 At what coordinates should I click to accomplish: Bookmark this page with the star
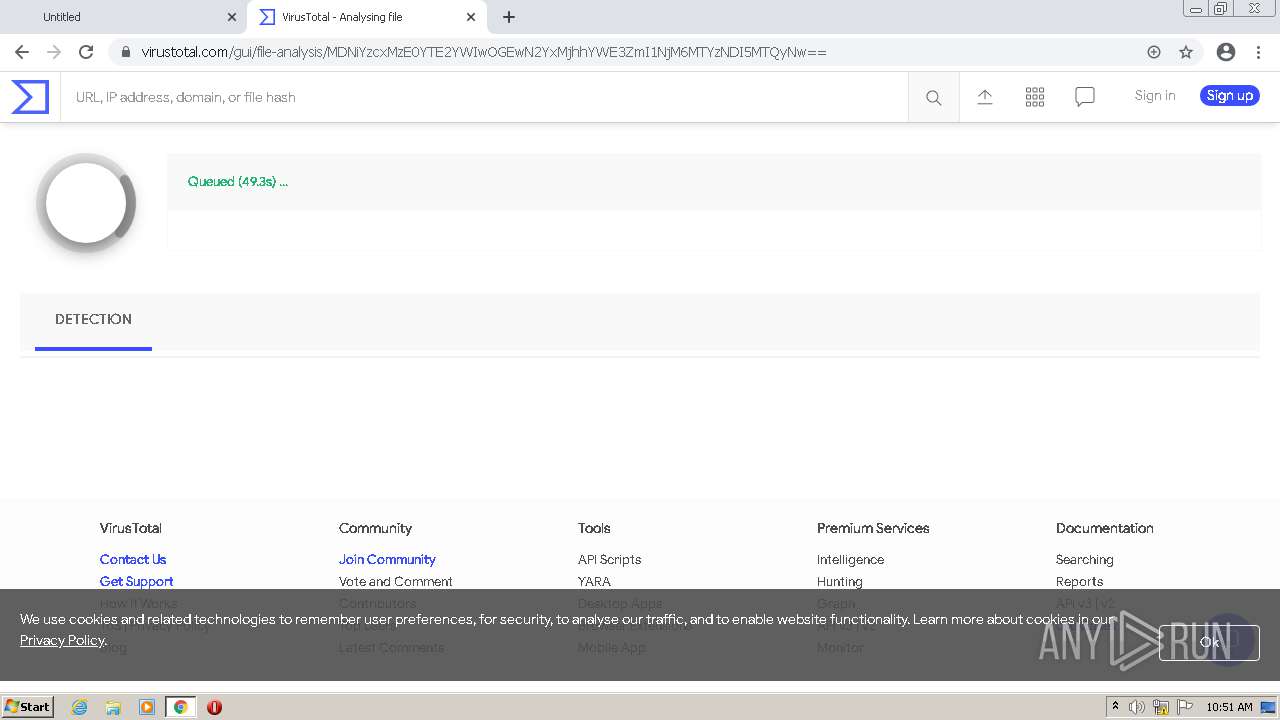pyautogui.click(x=1186, y=52)
